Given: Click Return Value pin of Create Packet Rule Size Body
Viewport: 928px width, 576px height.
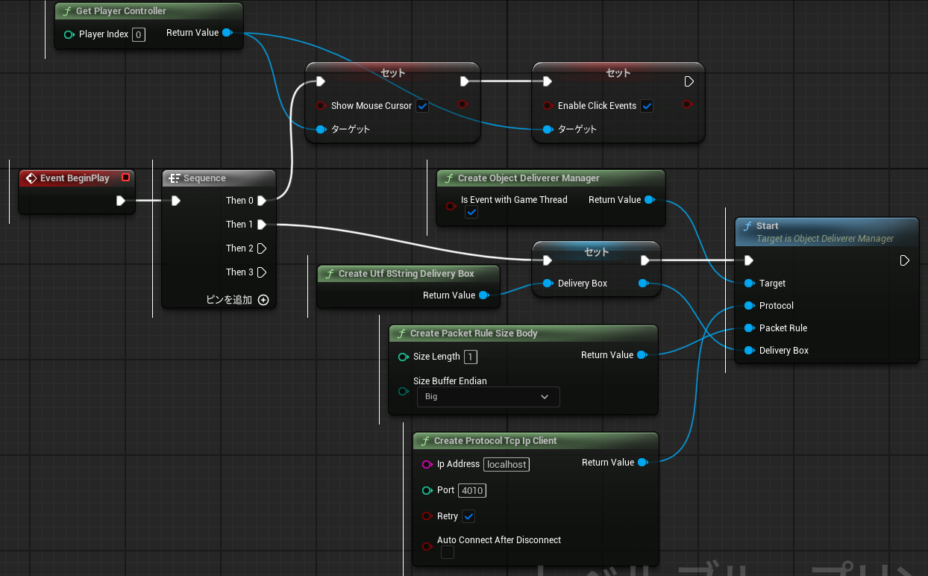Looking at the screenshot, I should click(x=642, y=355).
